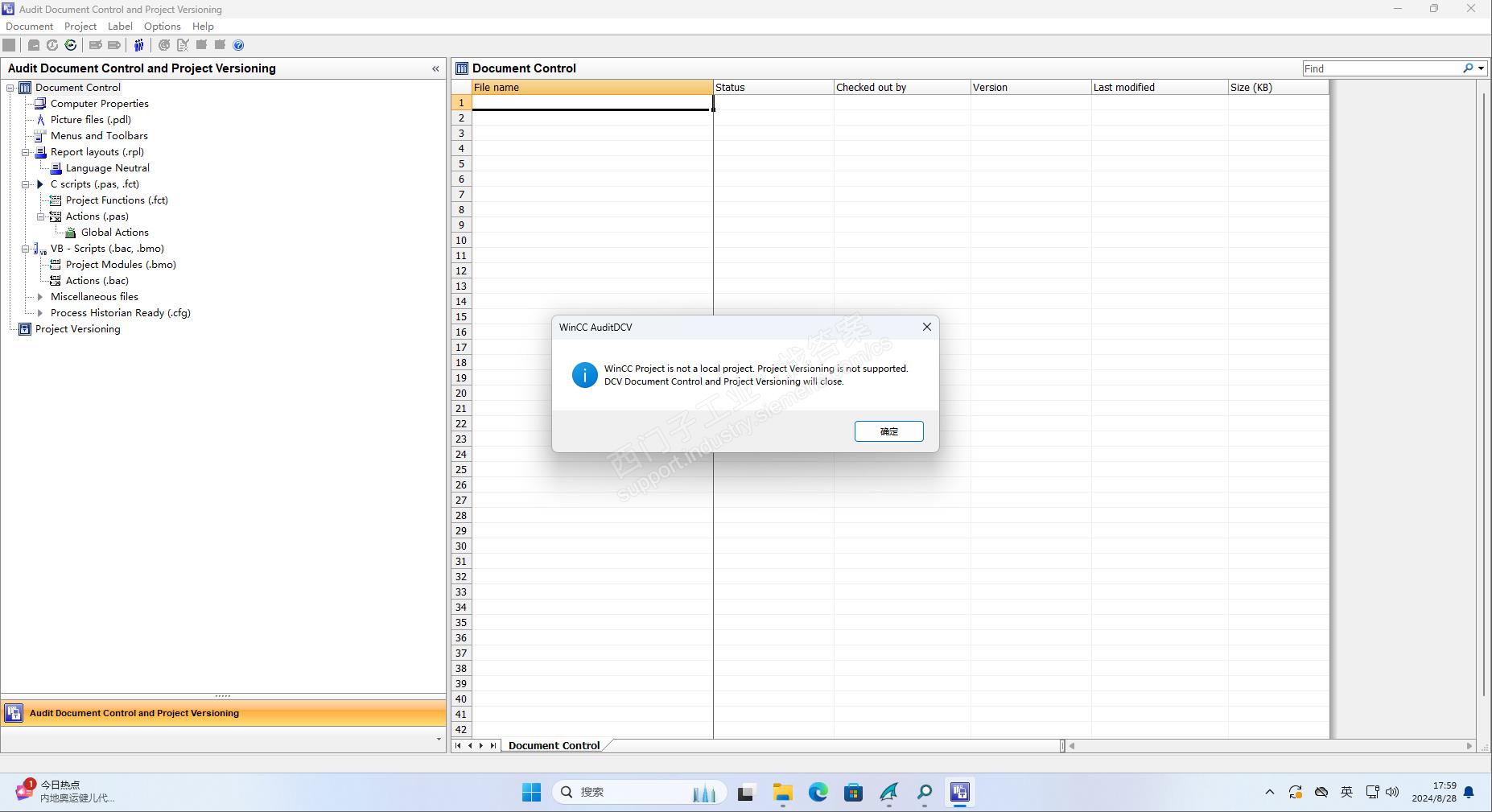Collapse the C scripts node minus box
Screen dimensions: 1492x812
26,184
